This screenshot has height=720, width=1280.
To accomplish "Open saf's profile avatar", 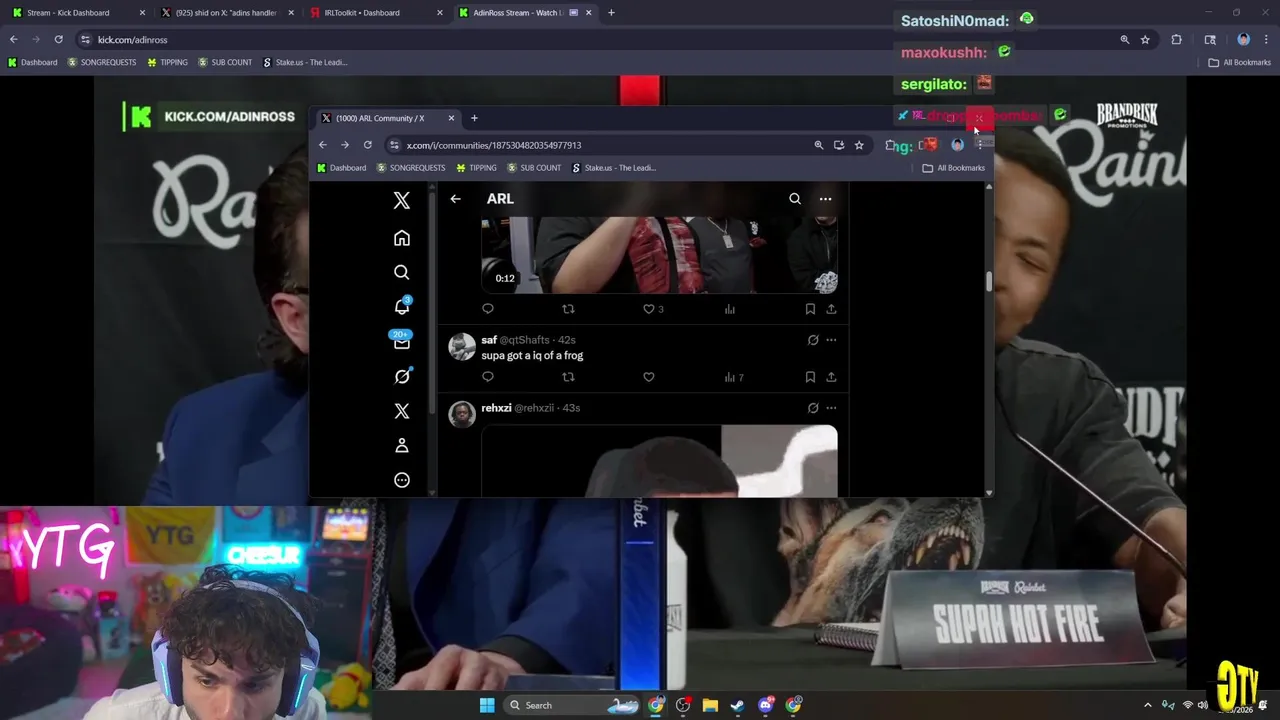I will tap(462, 346).
